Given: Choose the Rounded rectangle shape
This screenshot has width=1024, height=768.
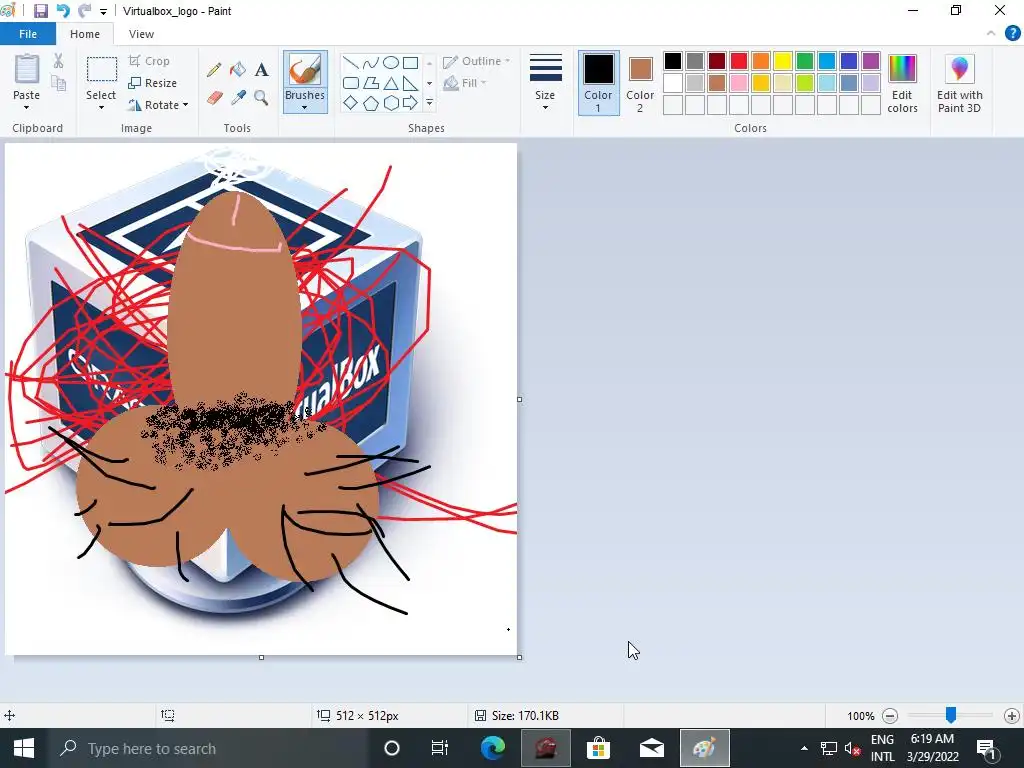Looking at the screenshot, I should point(351,83).
